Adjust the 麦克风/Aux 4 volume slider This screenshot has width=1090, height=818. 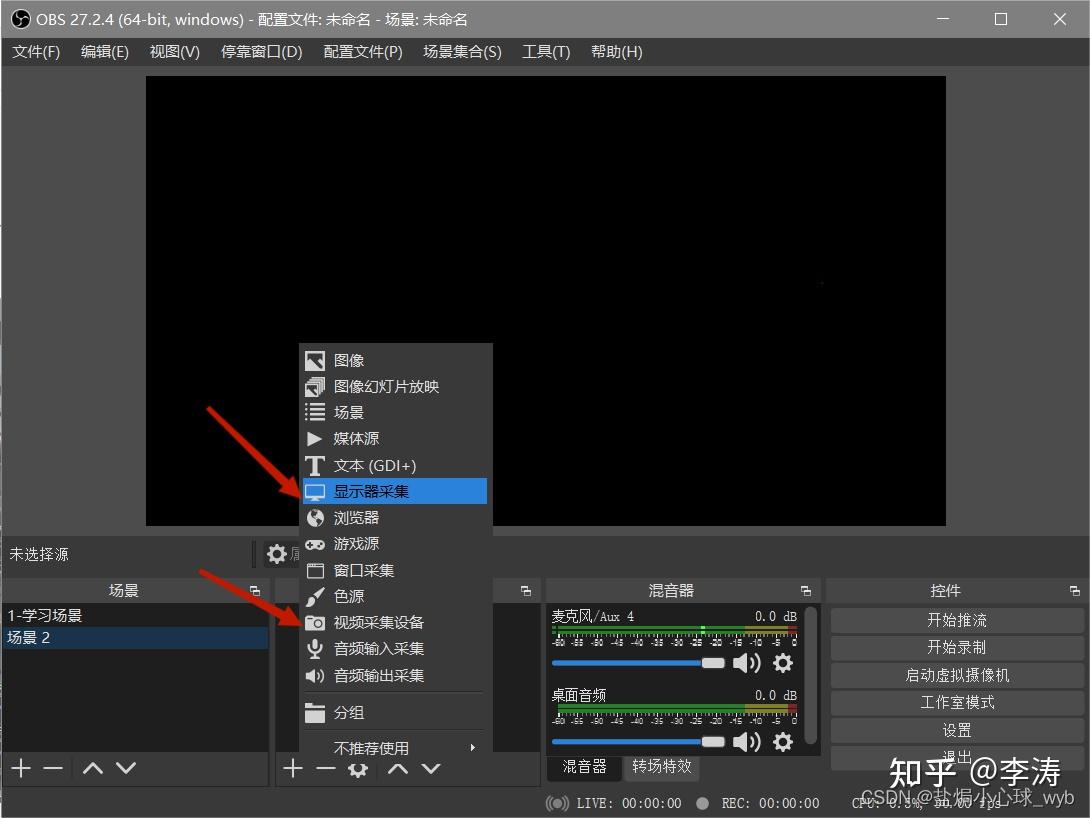click(638, 663)
